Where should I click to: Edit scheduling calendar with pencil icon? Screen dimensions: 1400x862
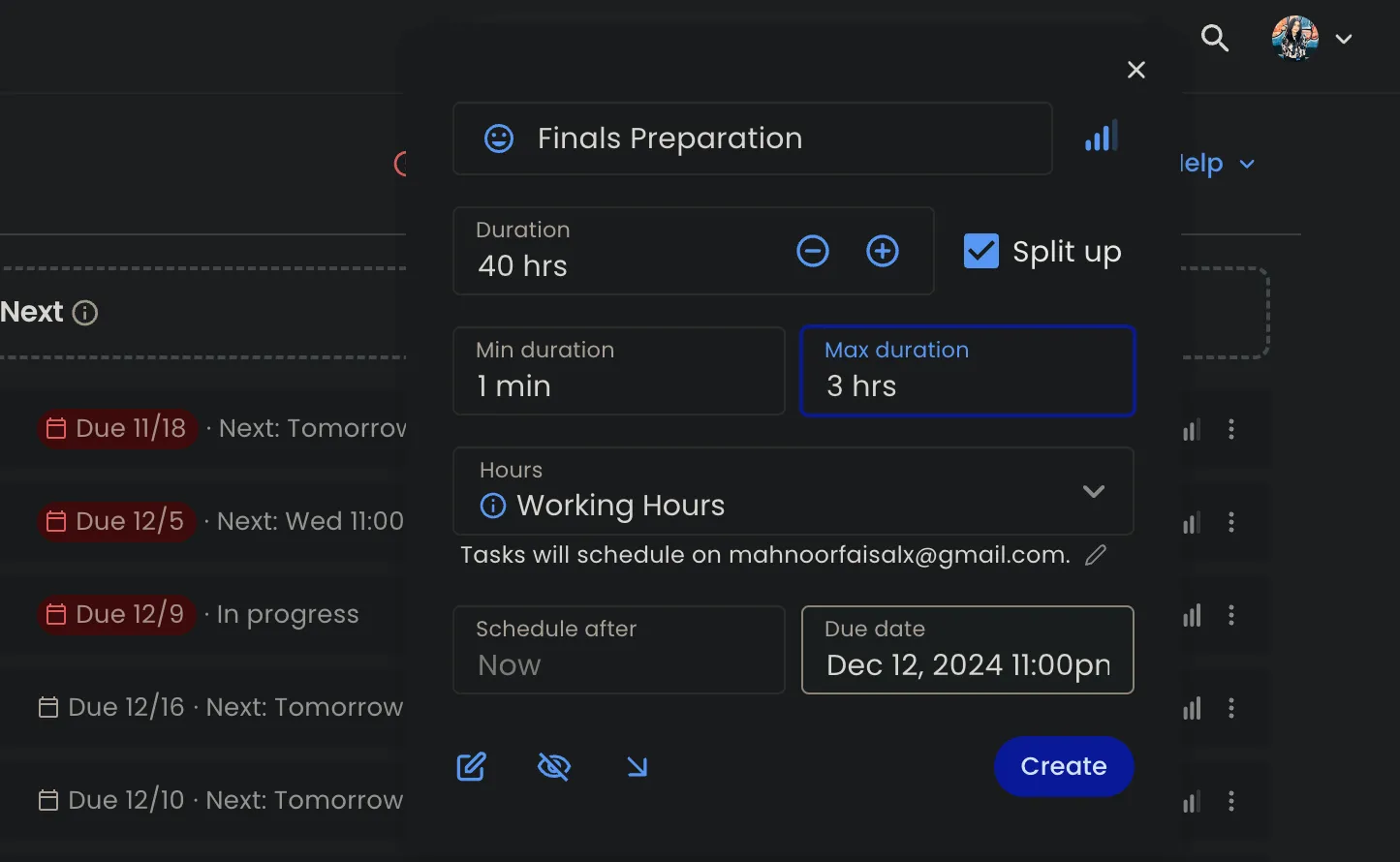[1096, 555]
